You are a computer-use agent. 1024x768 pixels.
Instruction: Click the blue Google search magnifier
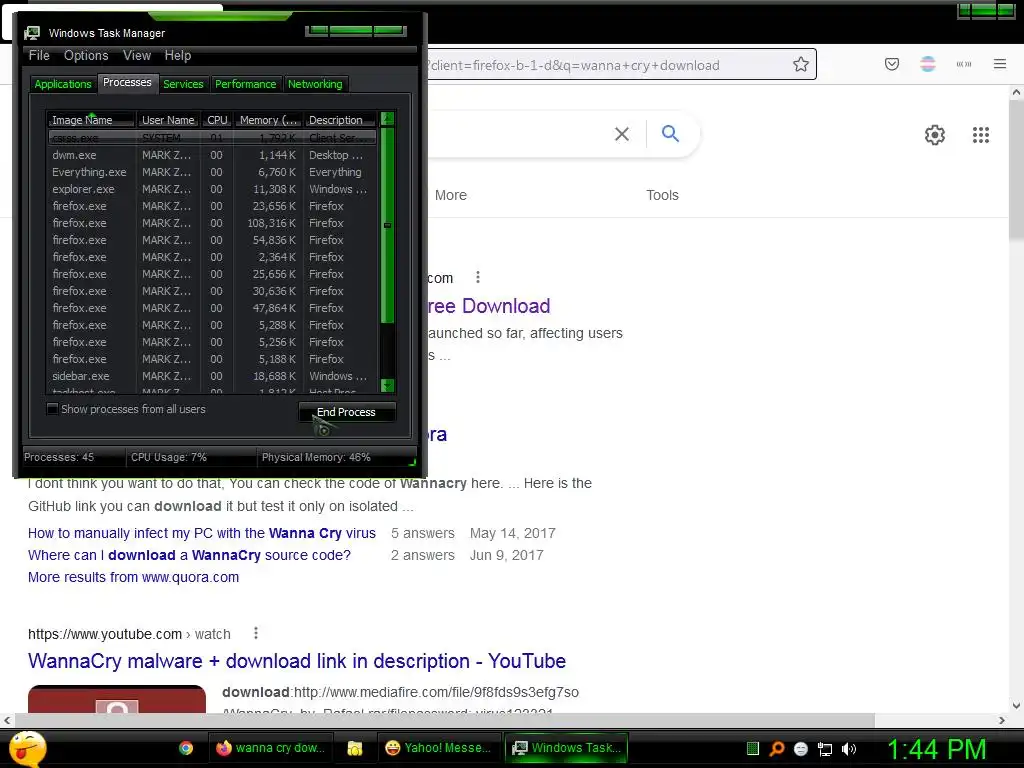670,133
